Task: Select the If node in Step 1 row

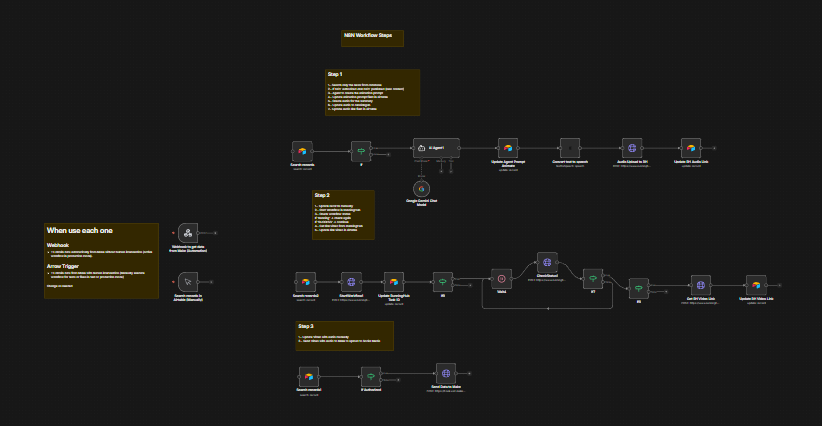Action: click(360, 150)
